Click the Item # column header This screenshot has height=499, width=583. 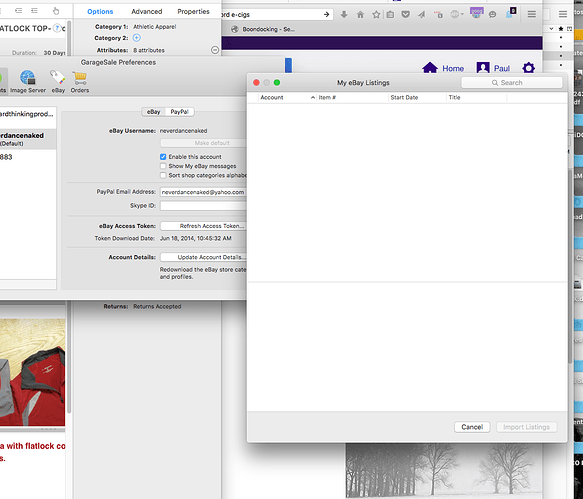pyautogui.click(x=352, y=97)
